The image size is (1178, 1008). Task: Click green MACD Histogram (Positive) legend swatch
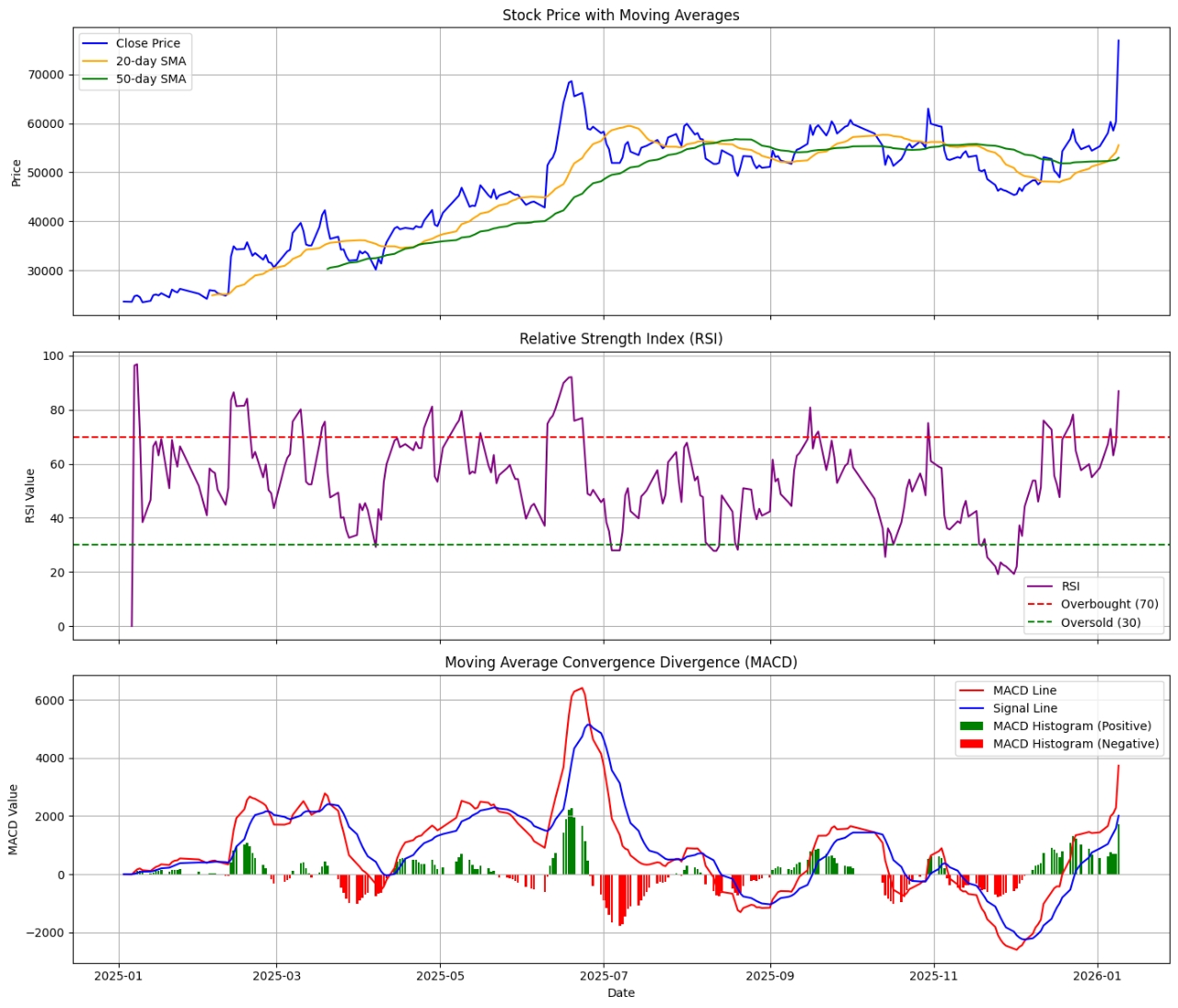coord(971,726)
